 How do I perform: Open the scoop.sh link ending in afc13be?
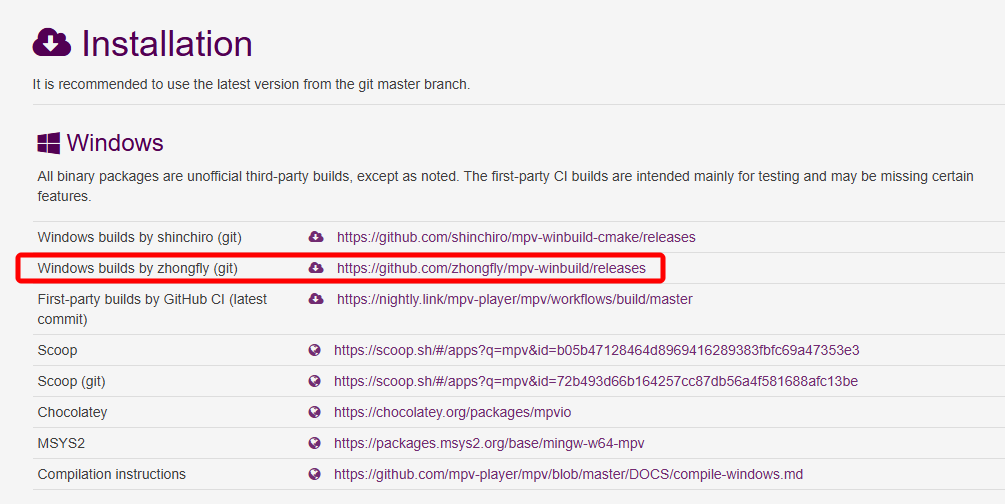pos(596,381)
